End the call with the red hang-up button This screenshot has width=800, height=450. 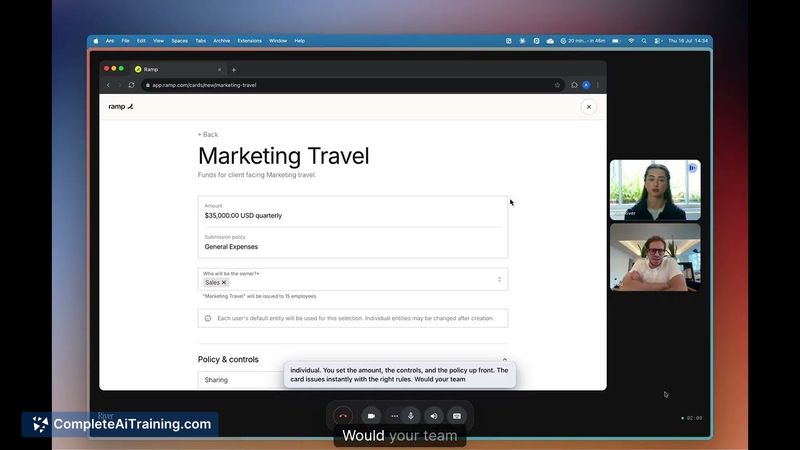click(343, 416)
